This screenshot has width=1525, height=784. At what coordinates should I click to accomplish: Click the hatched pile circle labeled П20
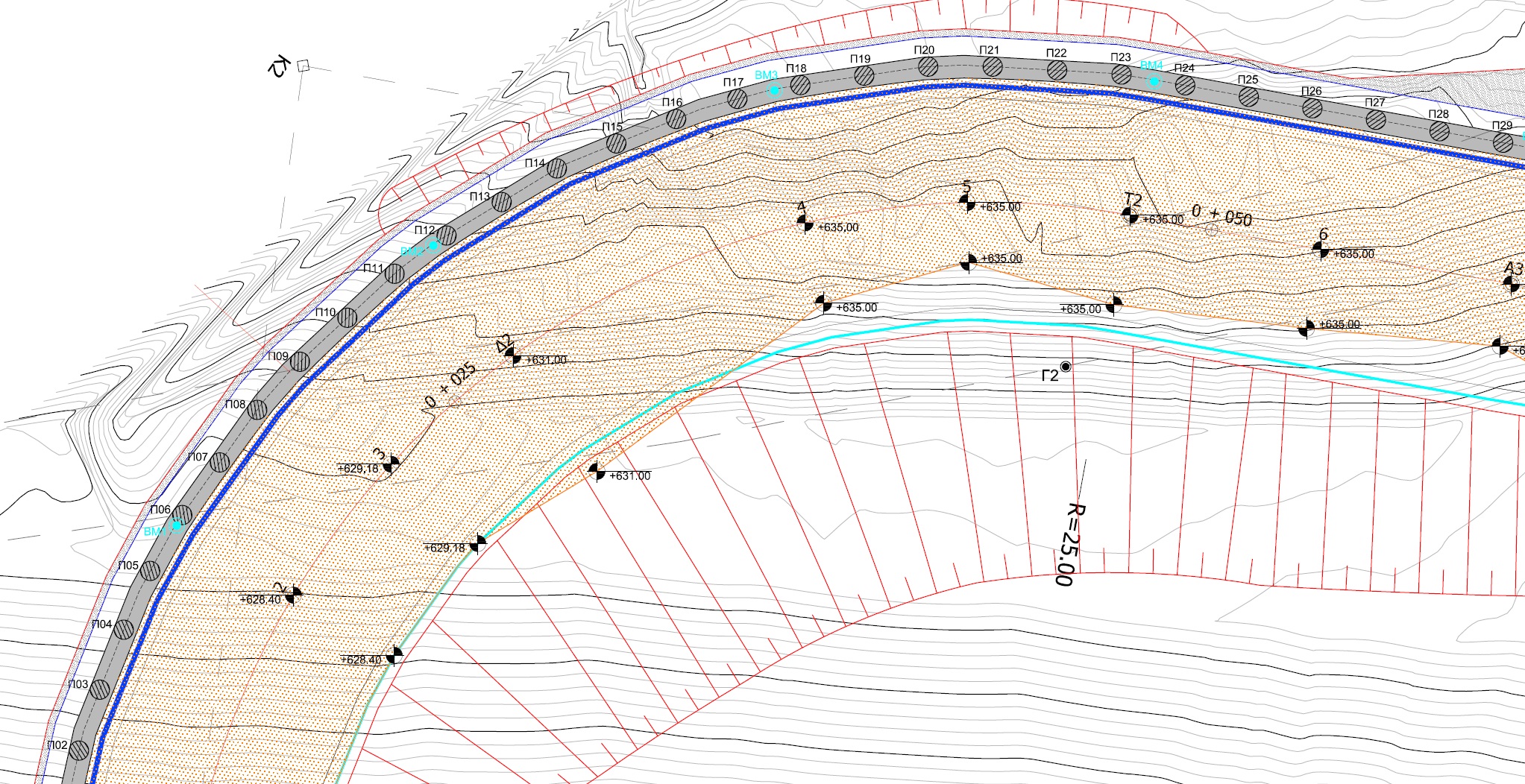928,67
